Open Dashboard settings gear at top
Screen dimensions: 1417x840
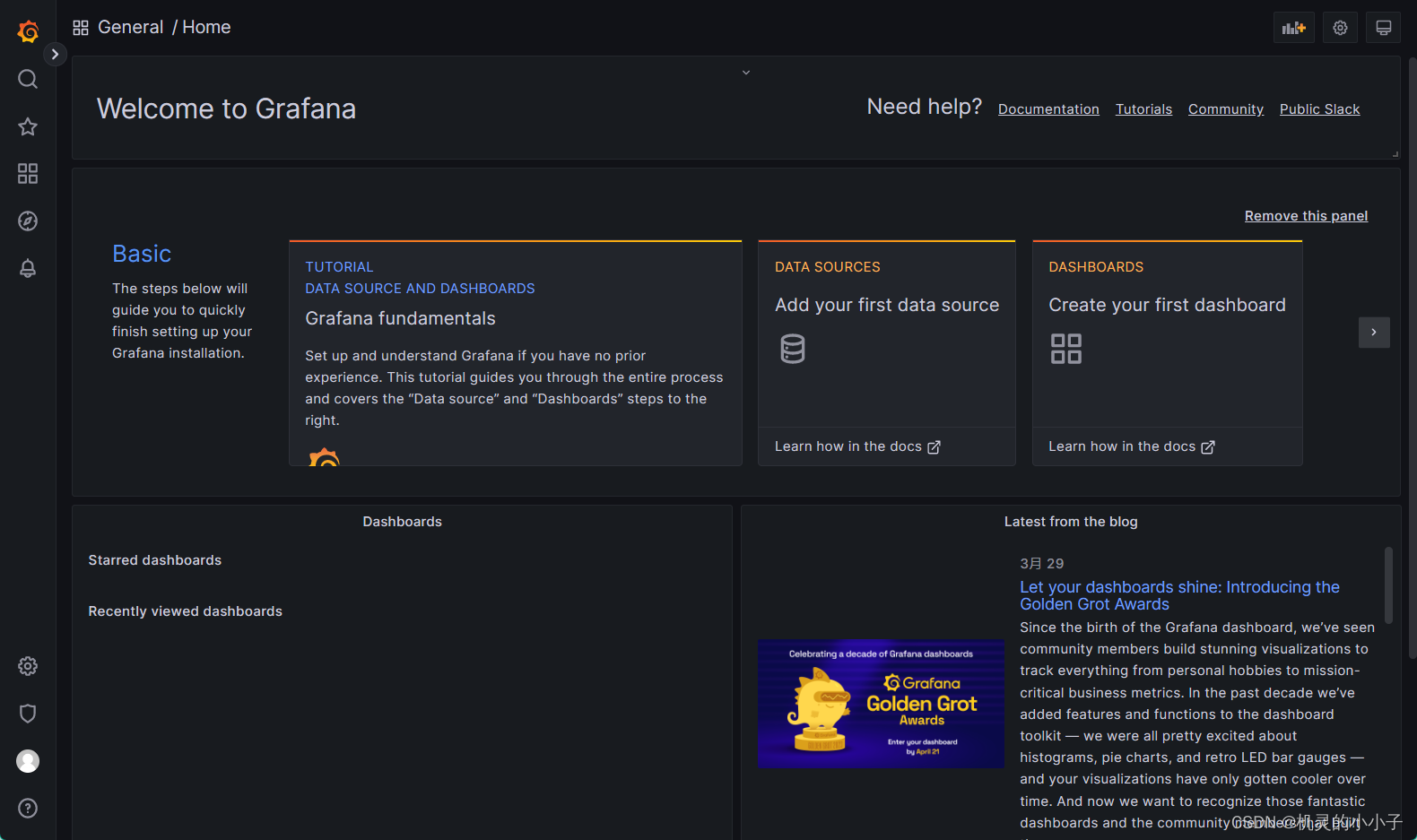click(1340, 28)
